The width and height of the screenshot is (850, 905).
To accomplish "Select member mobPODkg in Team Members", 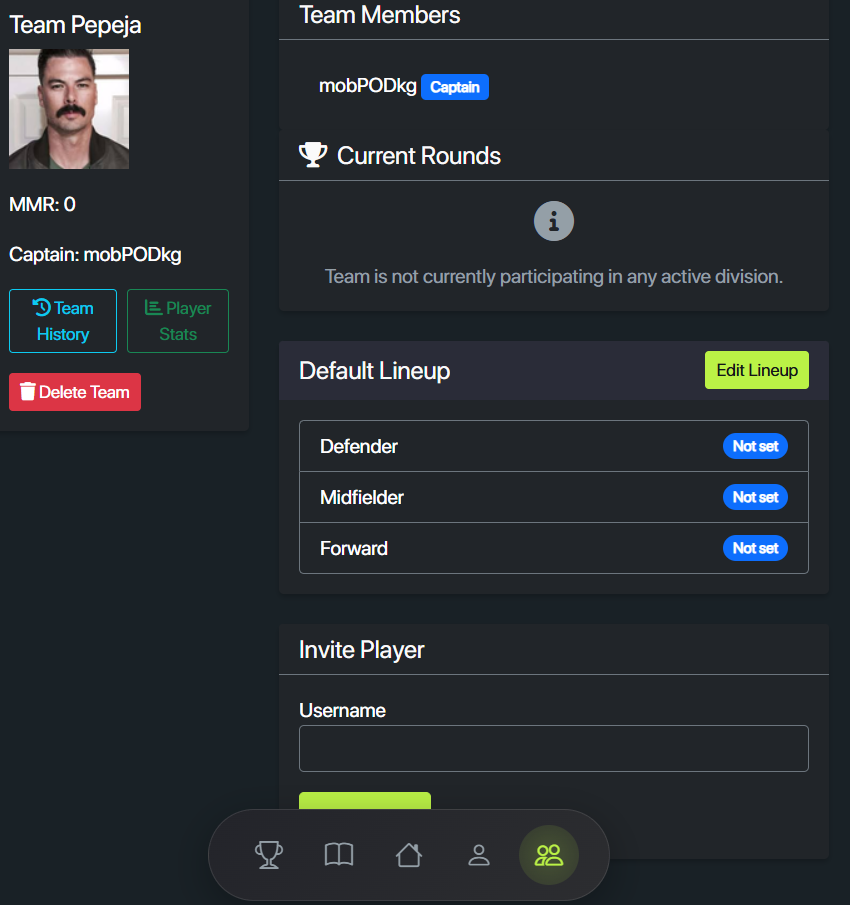I will pos(367,86).
